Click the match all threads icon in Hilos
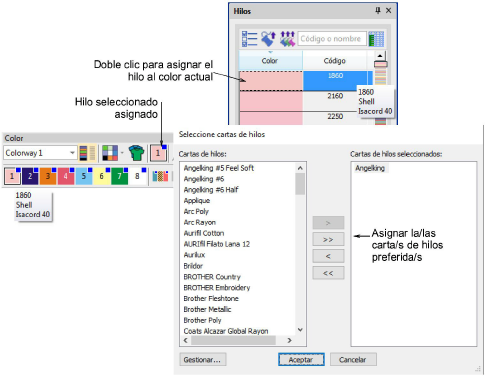485x388 pixels. coord(287,39)
